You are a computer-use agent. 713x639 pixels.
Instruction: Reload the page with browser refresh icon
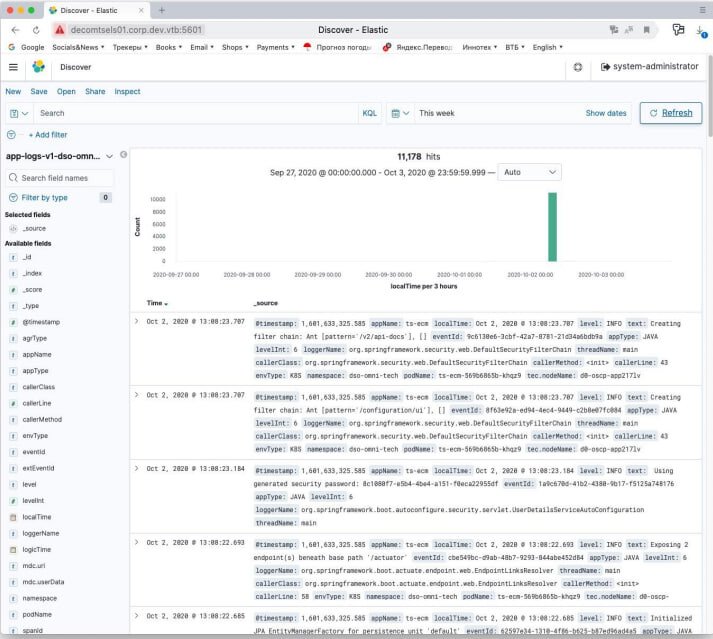[x=36, y=30]
